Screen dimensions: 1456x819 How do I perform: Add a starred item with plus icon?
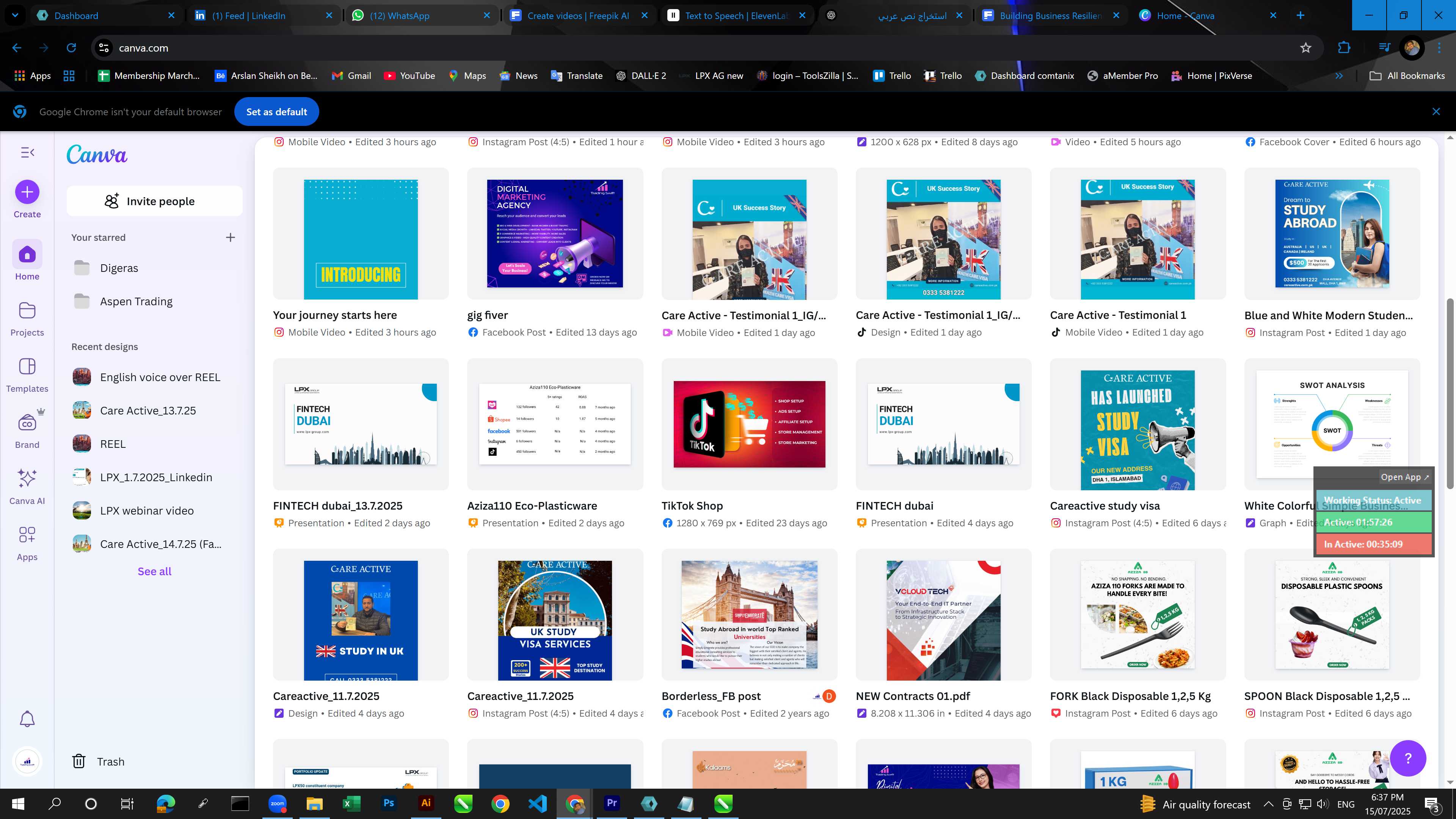point(230,237)
